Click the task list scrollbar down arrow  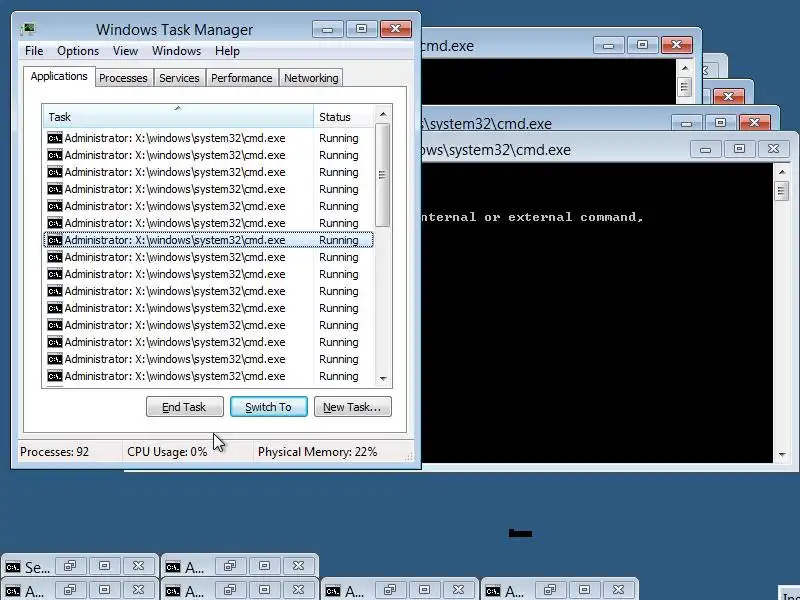click(383, 379)
